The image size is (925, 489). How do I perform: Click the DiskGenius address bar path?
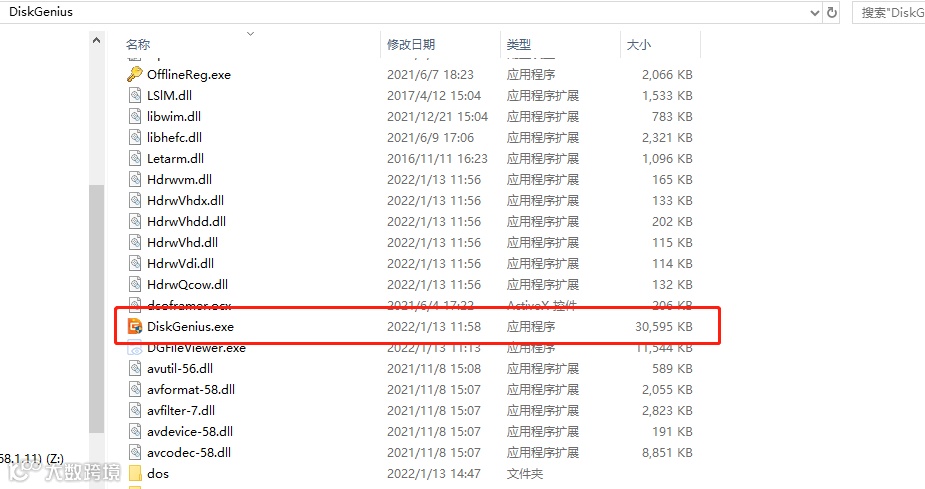click(41, 12)
